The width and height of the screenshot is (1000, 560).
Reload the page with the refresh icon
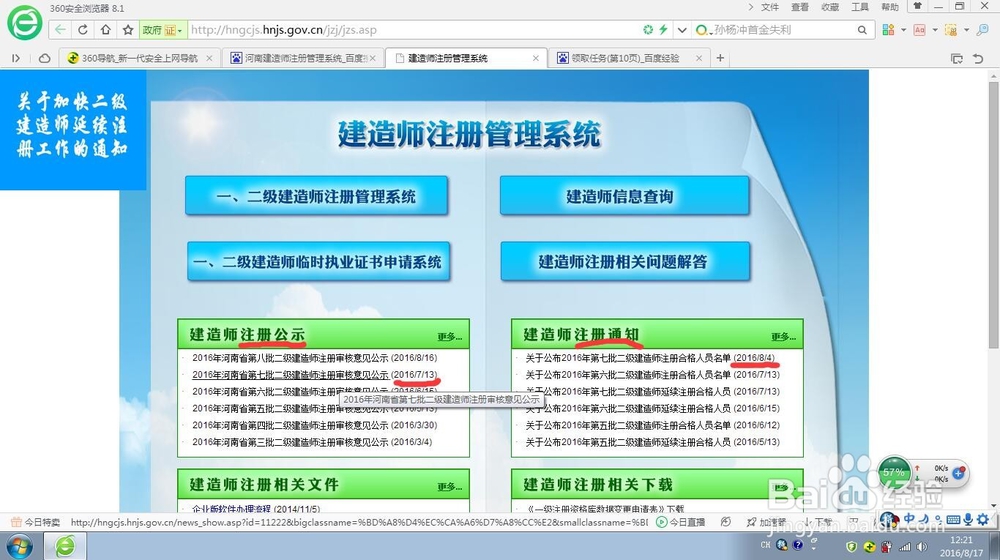(83, 29)
